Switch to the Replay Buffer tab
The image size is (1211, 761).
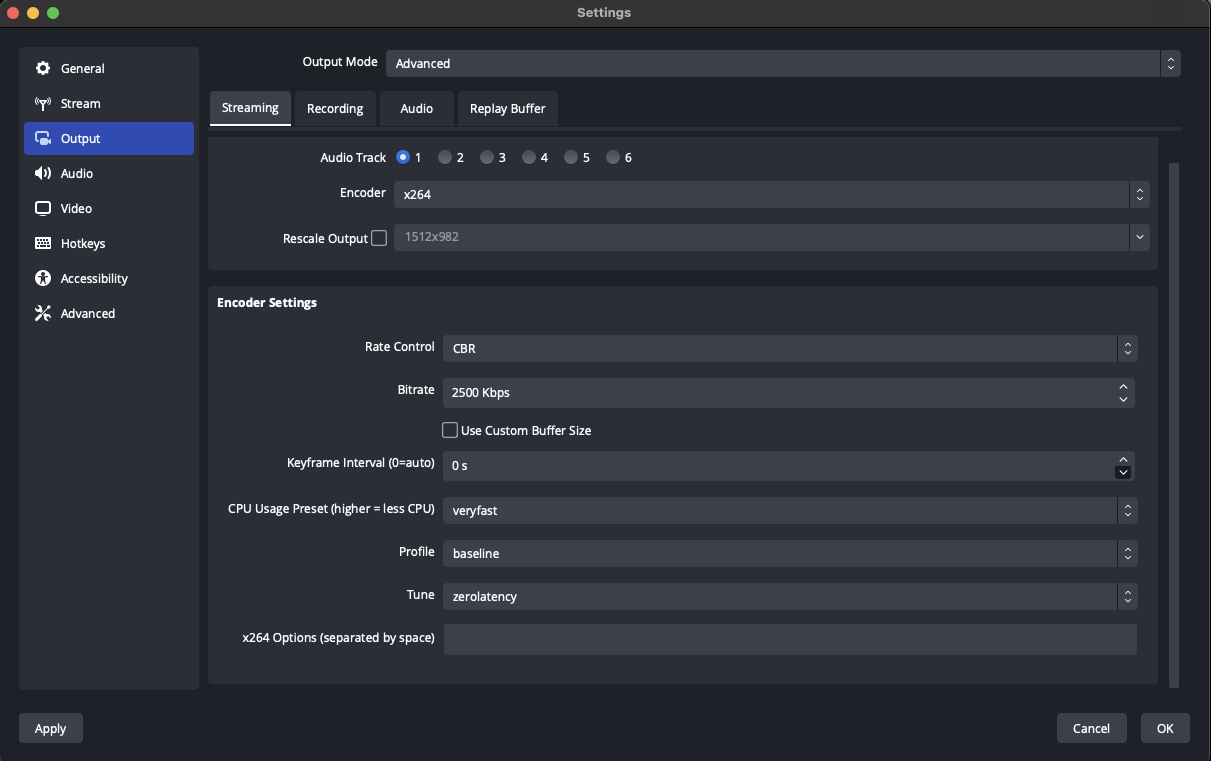coord(507,108)
